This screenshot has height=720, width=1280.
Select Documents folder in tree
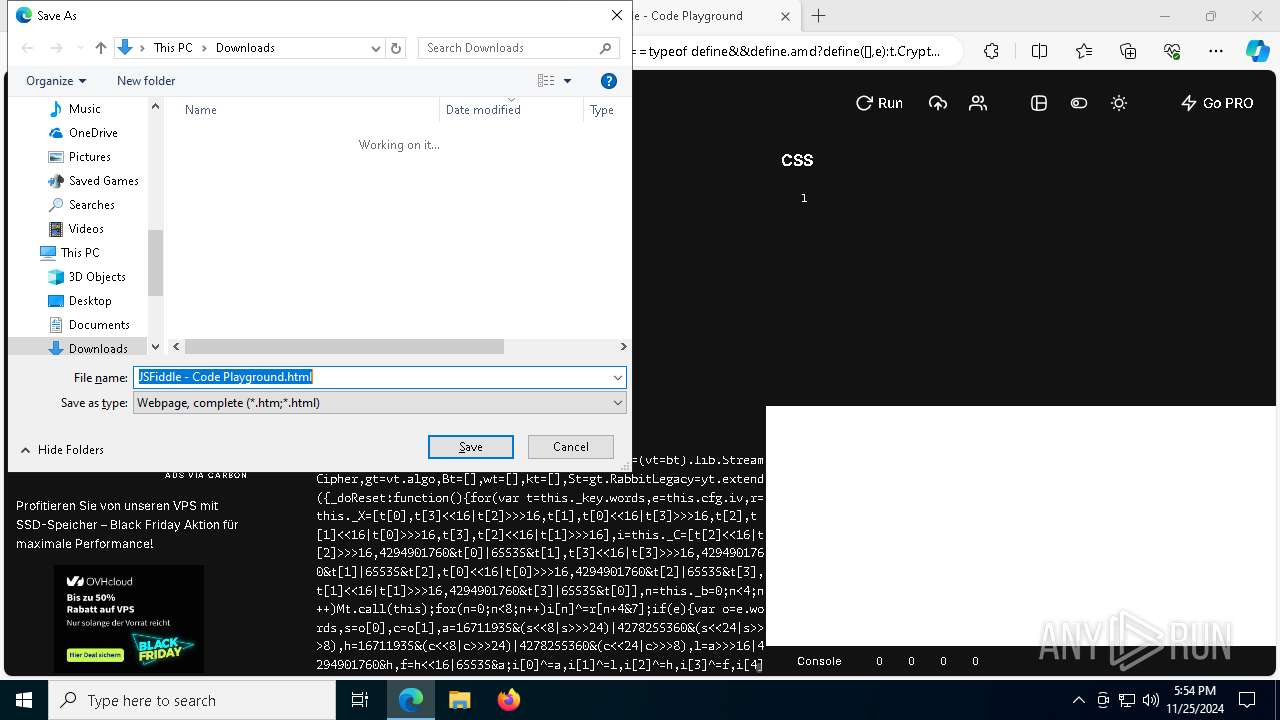(99, 325)
